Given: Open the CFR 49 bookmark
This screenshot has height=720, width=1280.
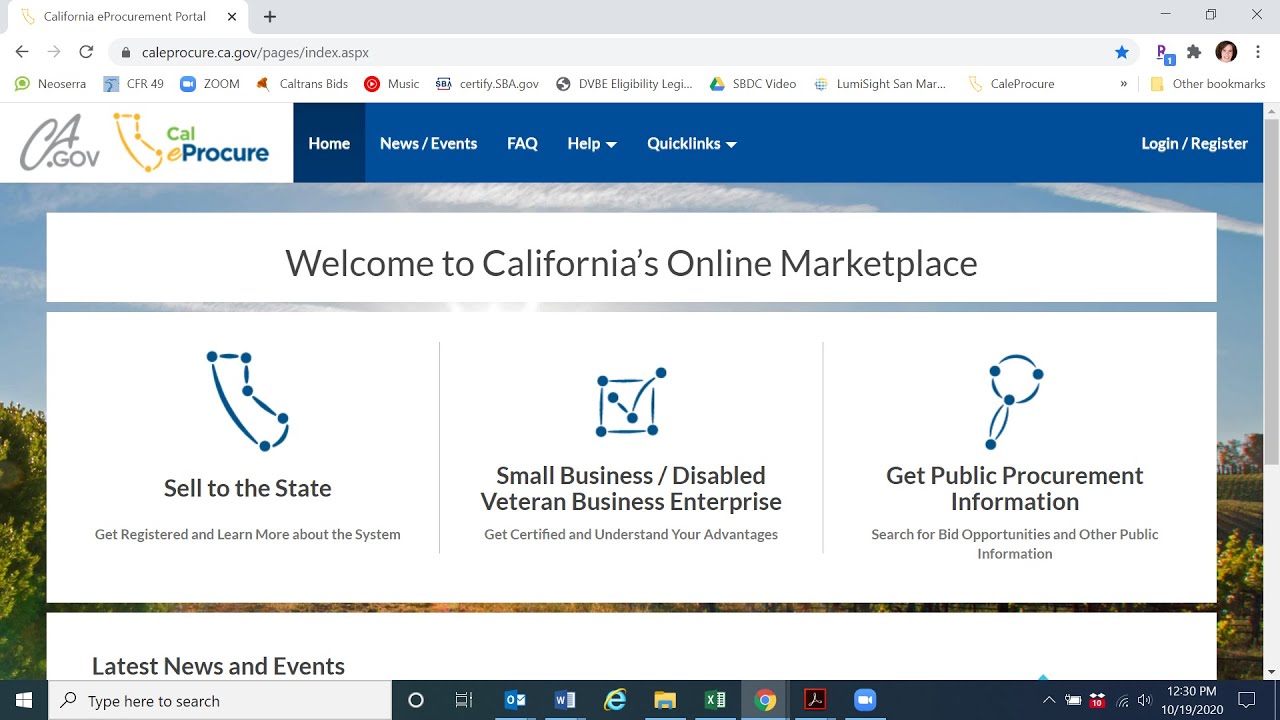Looking at the screenshot, I should click(x=133, y=84).
